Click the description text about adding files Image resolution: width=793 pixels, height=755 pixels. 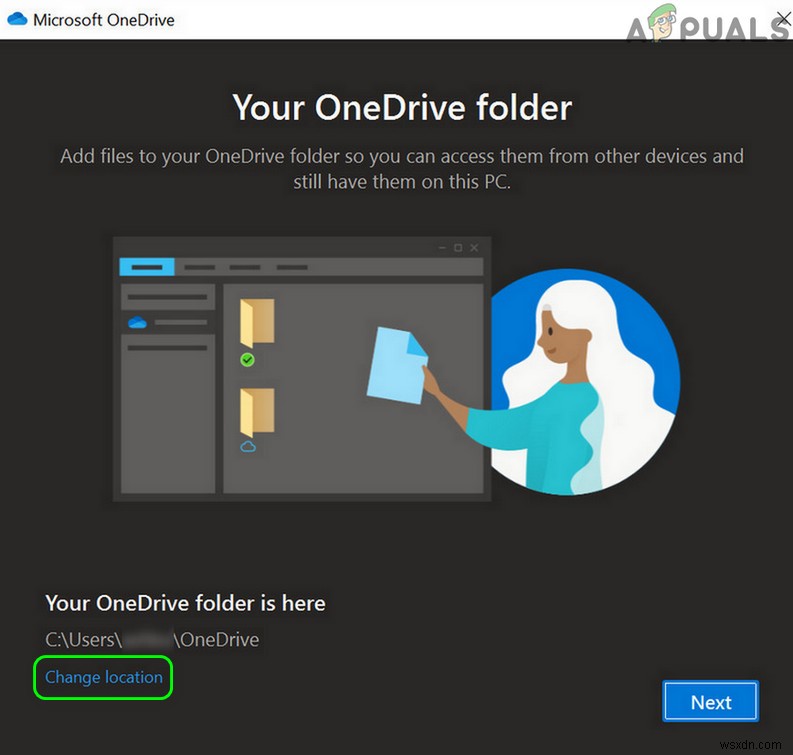402,169
